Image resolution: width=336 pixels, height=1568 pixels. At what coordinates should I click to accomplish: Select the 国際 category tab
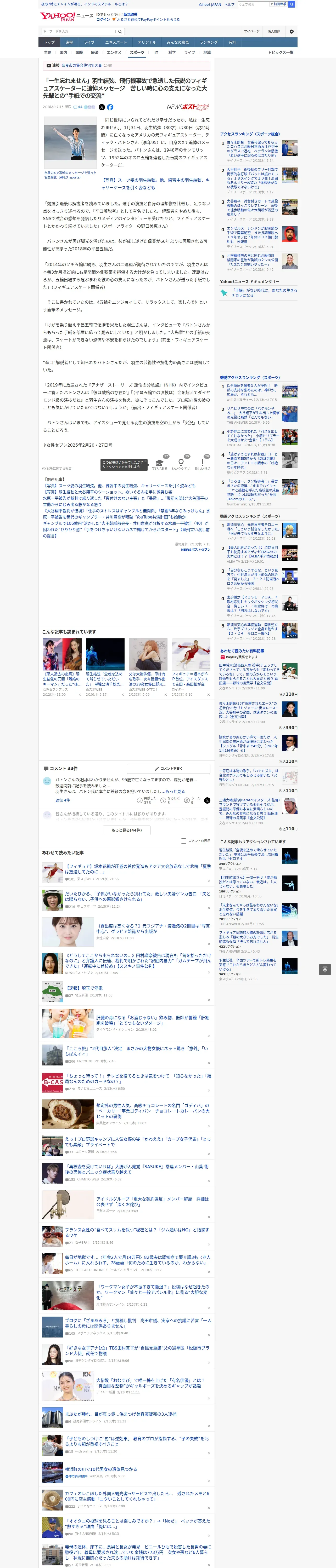point(79,53)
